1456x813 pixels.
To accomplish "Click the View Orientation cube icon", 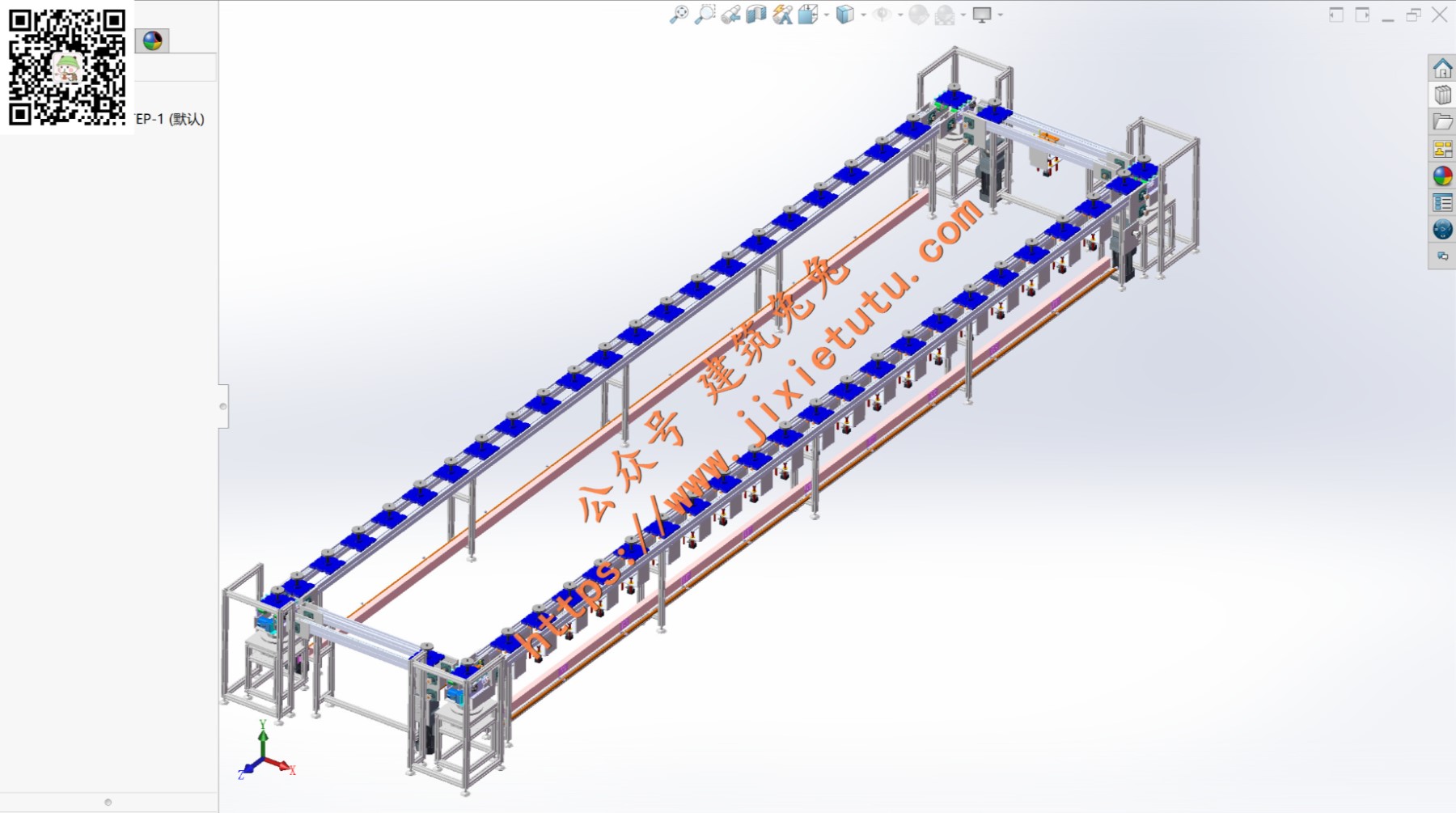I will (x=807, y=15).
